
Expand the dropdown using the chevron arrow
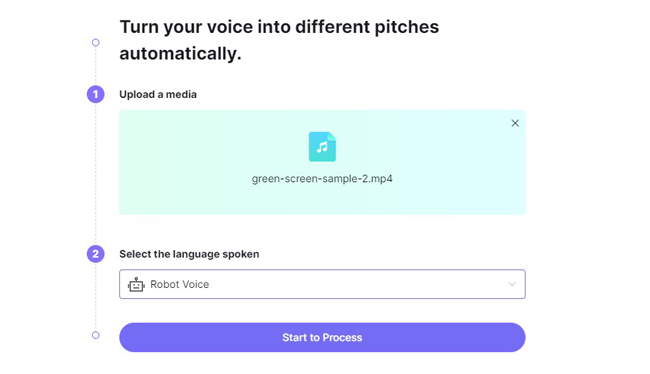[512, 284]
